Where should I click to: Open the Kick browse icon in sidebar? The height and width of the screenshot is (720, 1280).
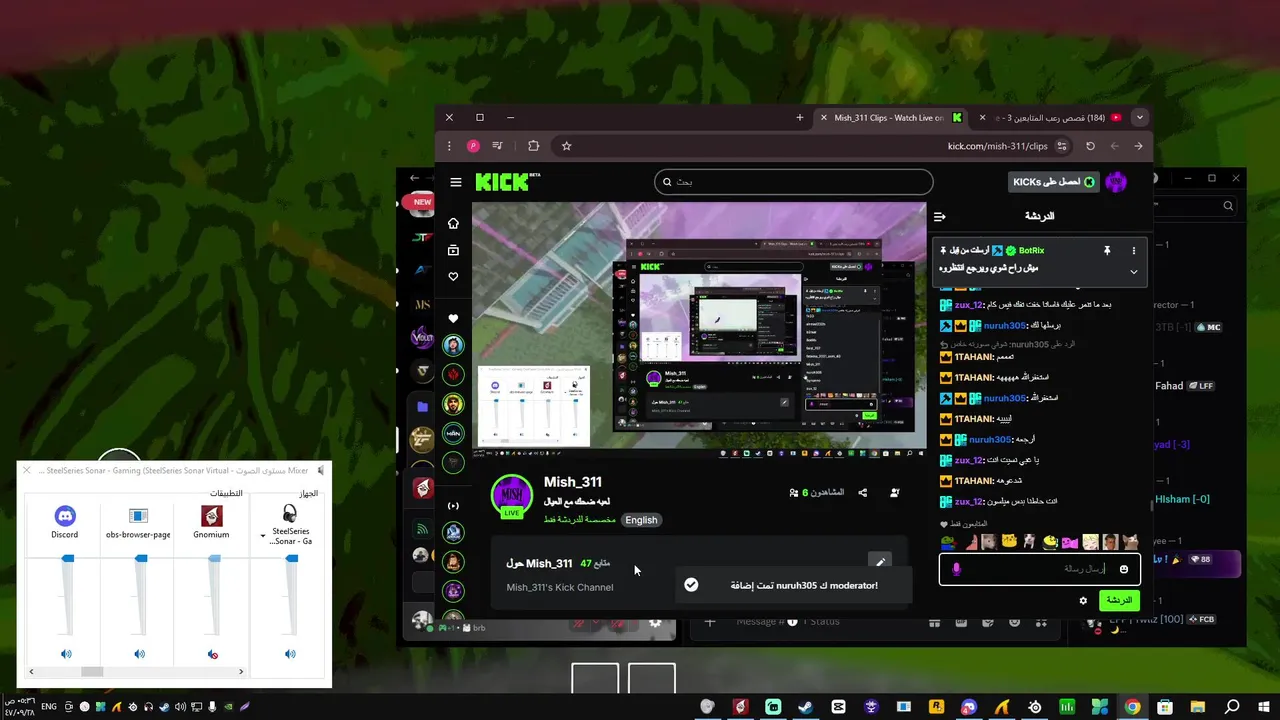pyautogui.click(x=453, y=250)
